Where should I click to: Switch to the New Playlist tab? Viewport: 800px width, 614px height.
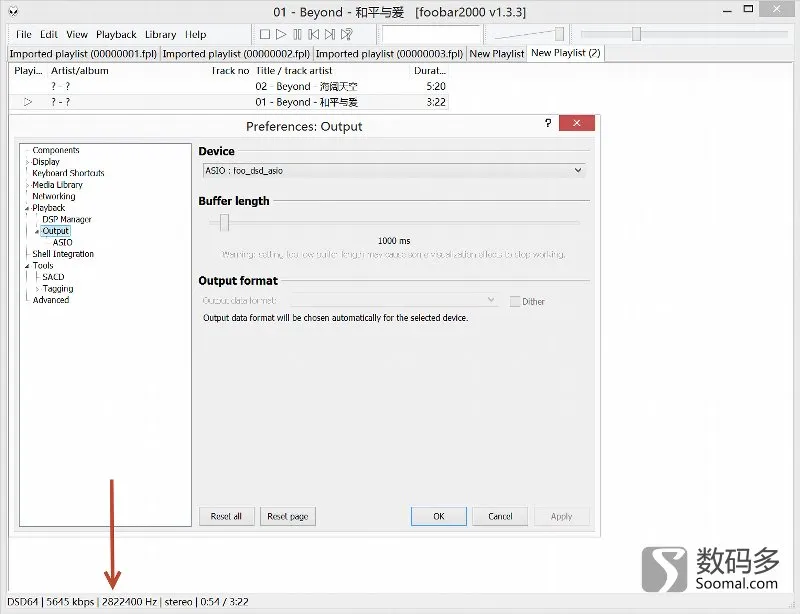496,54
